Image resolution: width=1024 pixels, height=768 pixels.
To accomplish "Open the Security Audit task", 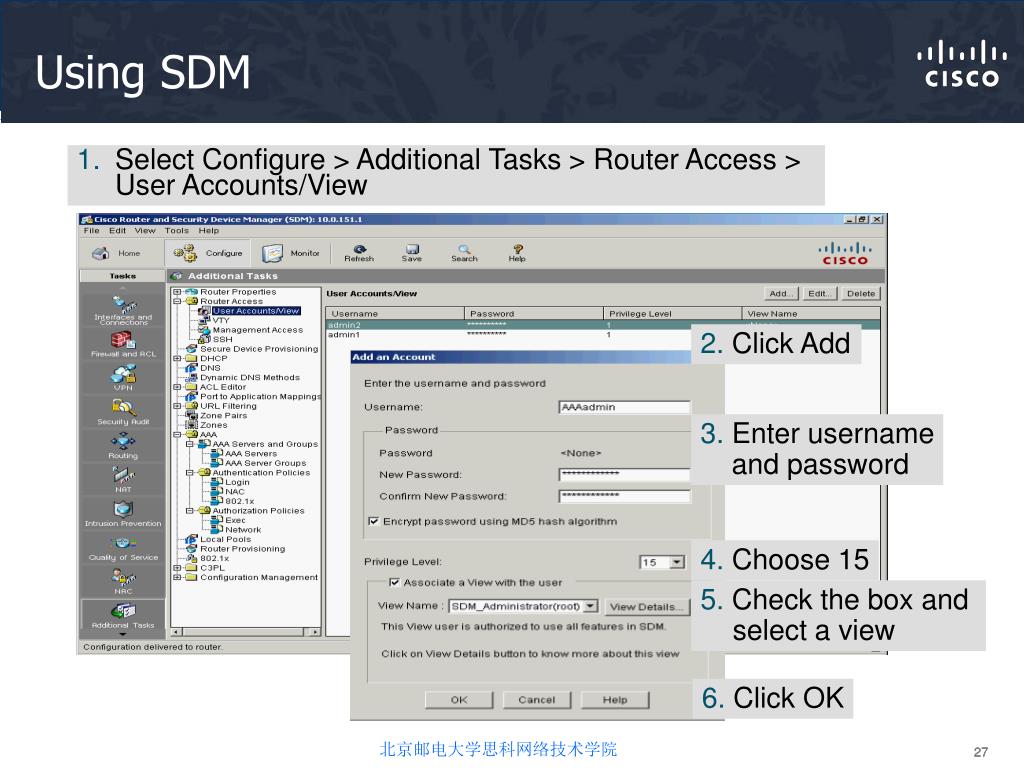I will 123,412.
